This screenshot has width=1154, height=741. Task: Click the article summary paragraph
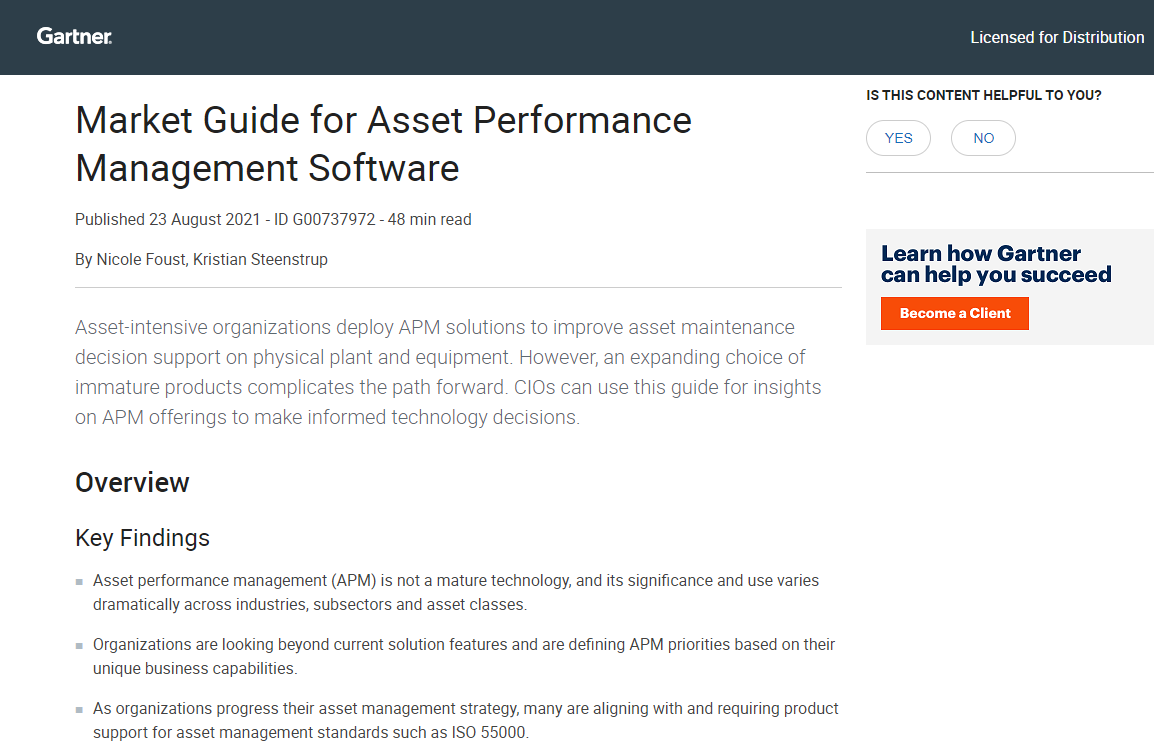click(450, 371)
